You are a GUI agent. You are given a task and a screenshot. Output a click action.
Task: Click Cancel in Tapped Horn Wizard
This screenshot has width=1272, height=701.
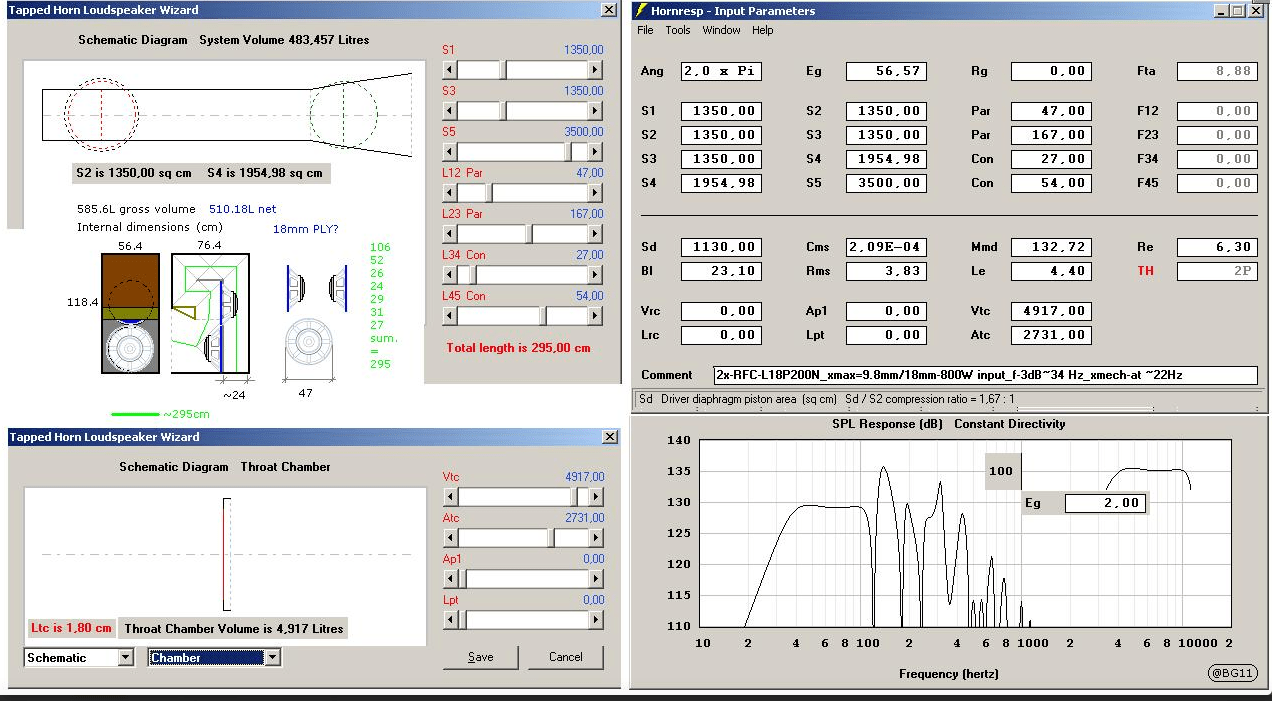click(x=566, y=657)
